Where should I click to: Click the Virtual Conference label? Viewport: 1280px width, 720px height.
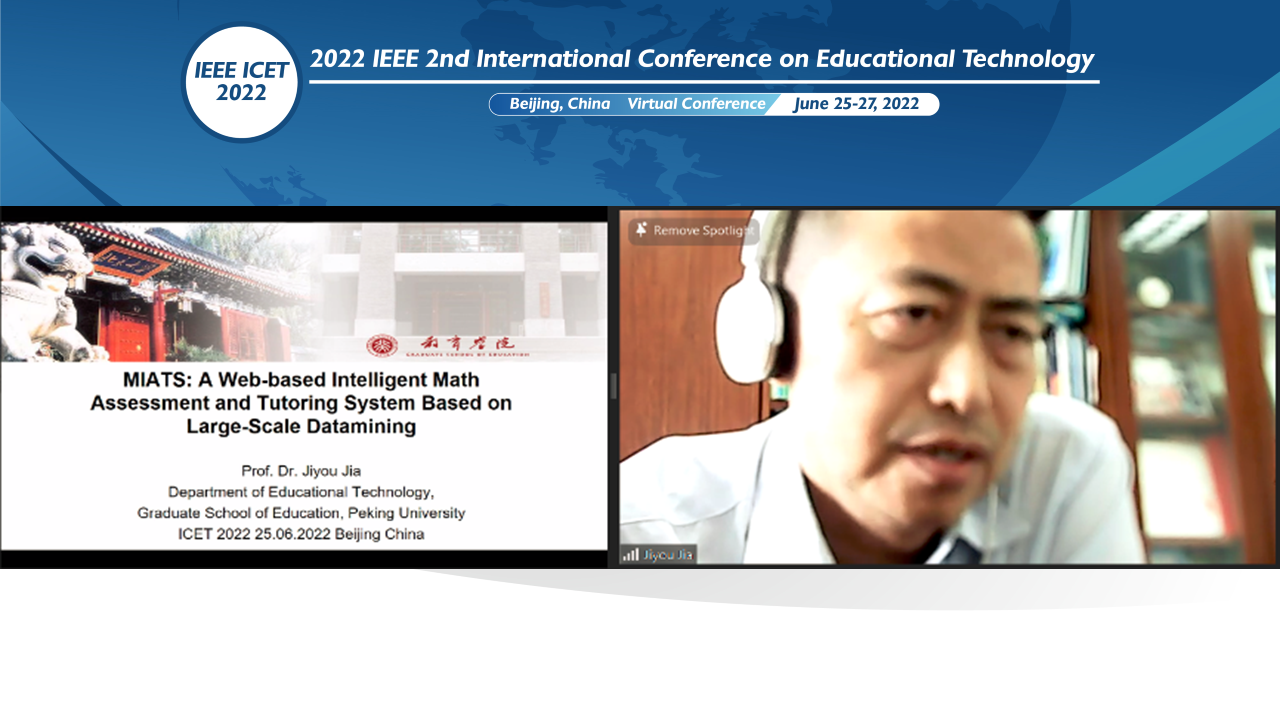696,104
